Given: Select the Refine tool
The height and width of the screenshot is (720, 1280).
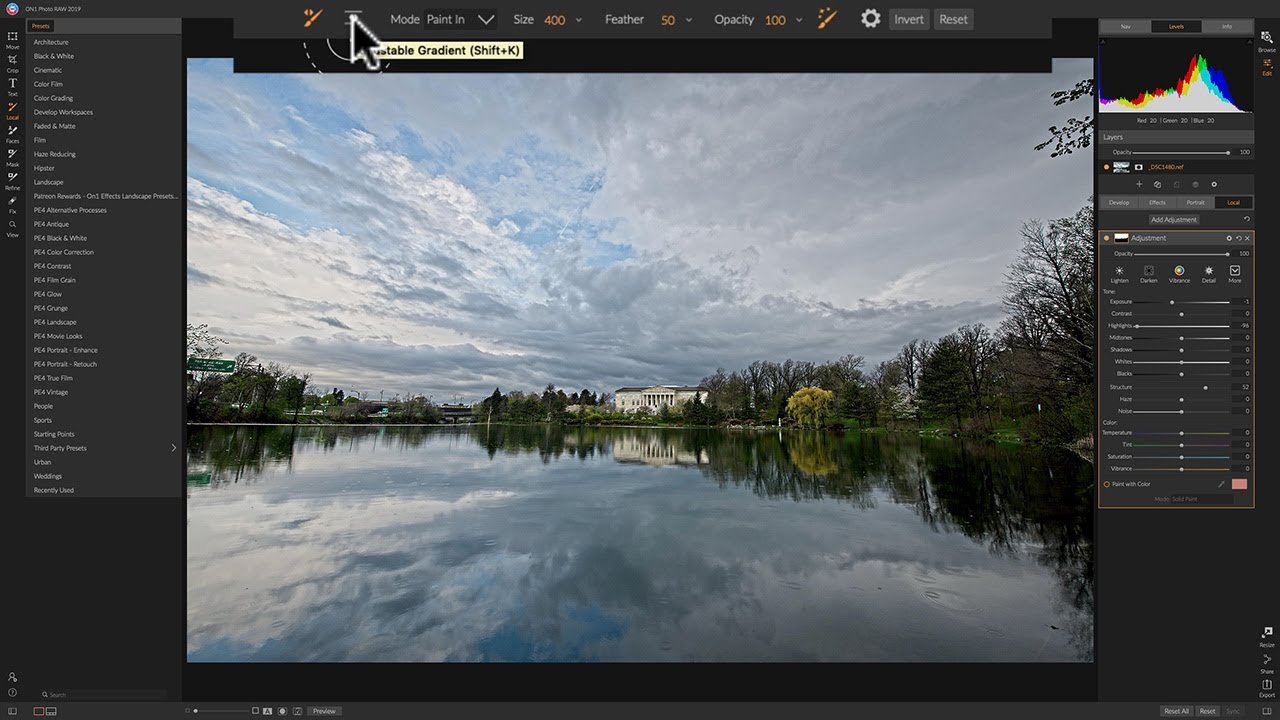Looking at the screenshot, I should tap(12, 180).
